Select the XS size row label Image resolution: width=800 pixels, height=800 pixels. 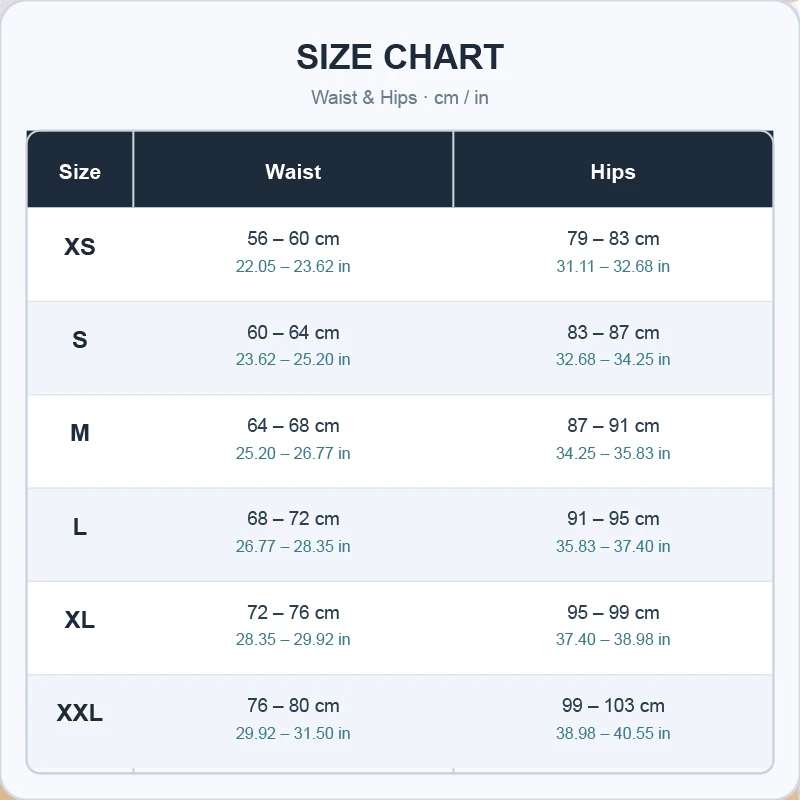click(x=80, y=246)
